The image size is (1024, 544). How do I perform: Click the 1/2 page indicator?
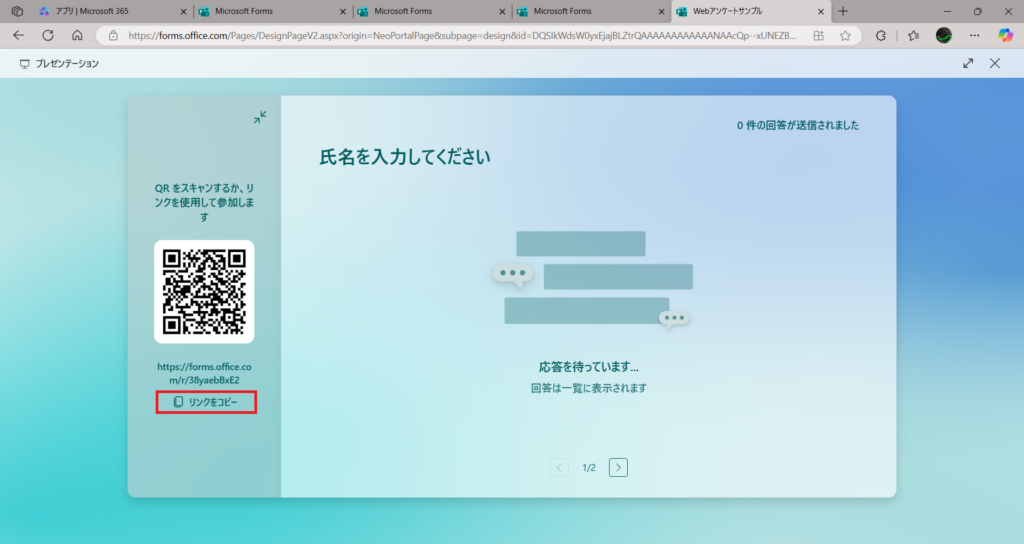point(588,468)
